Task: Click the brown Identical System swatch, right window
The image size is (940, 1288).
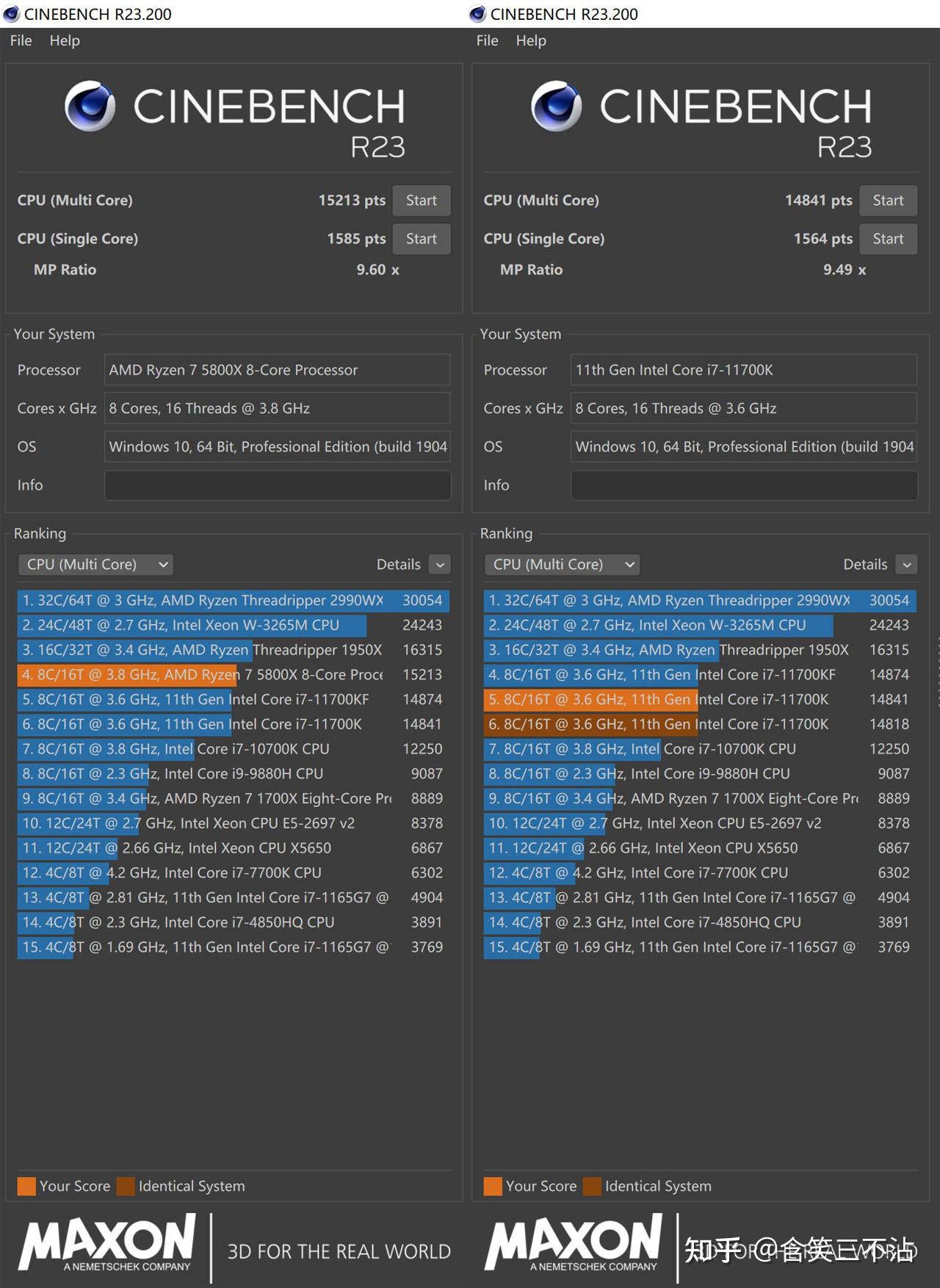Action: (592, 1186)
